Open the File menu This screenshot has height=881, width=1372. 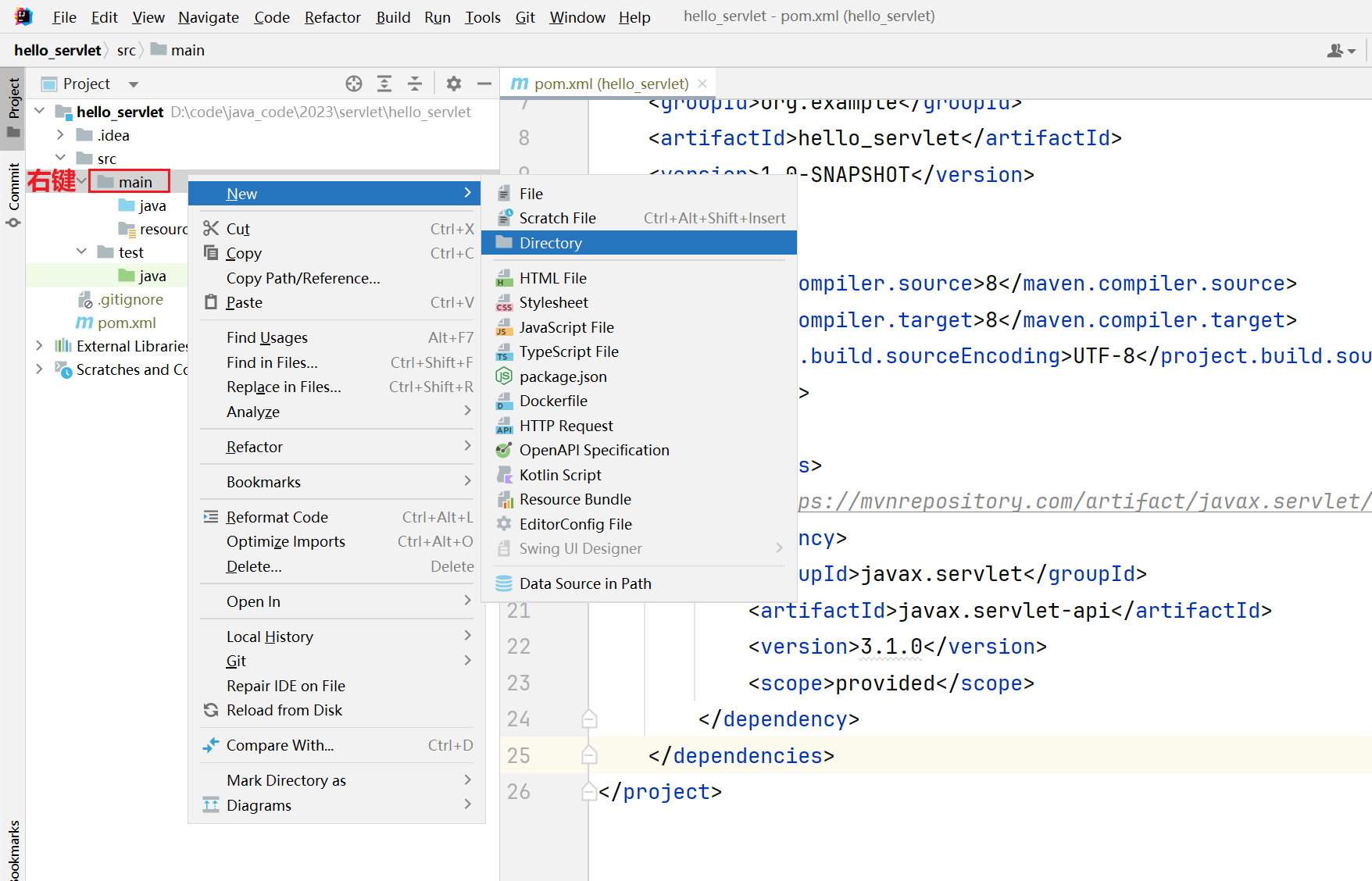point(64,17)
